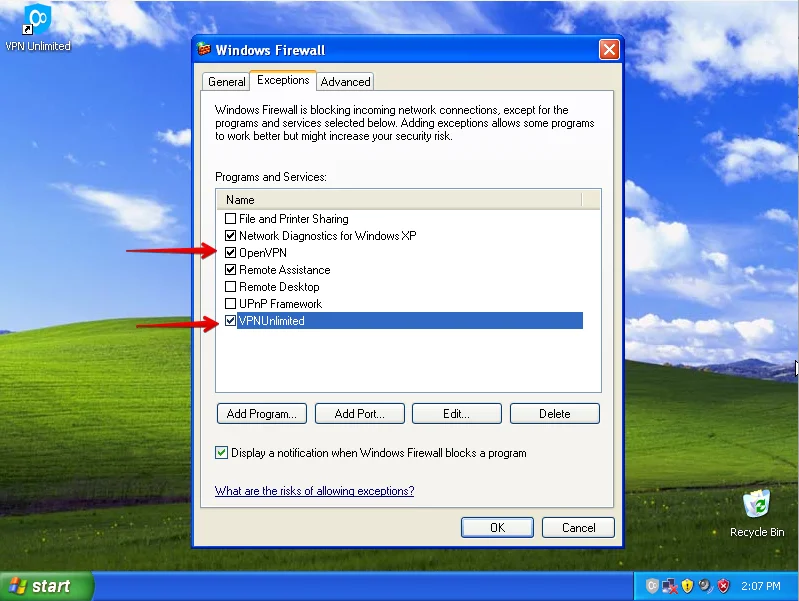Toggle the firewall block notification checkbox

(221, 453)
